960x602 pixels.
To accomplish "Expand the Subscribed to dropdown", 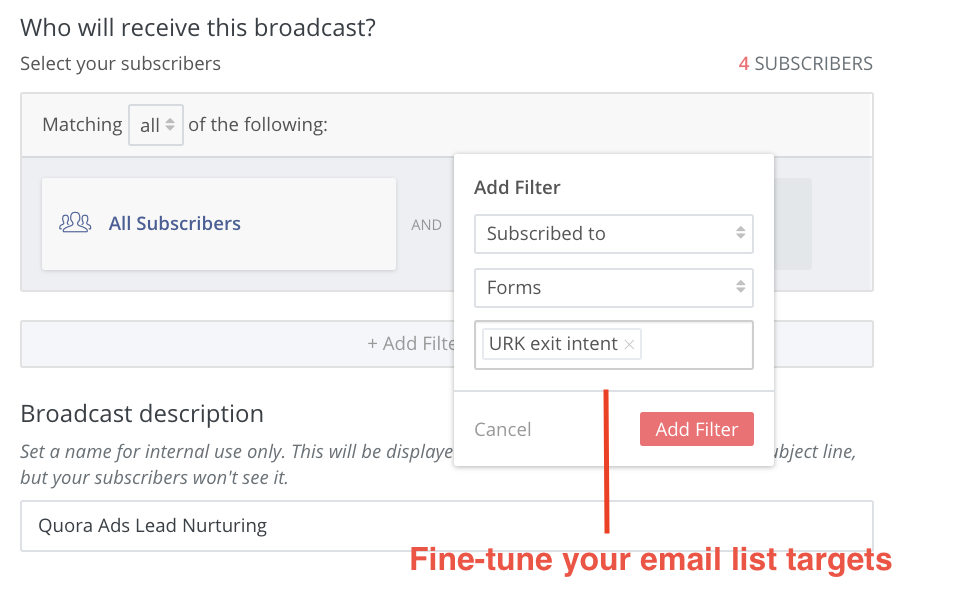I will [x=613, y=233].
